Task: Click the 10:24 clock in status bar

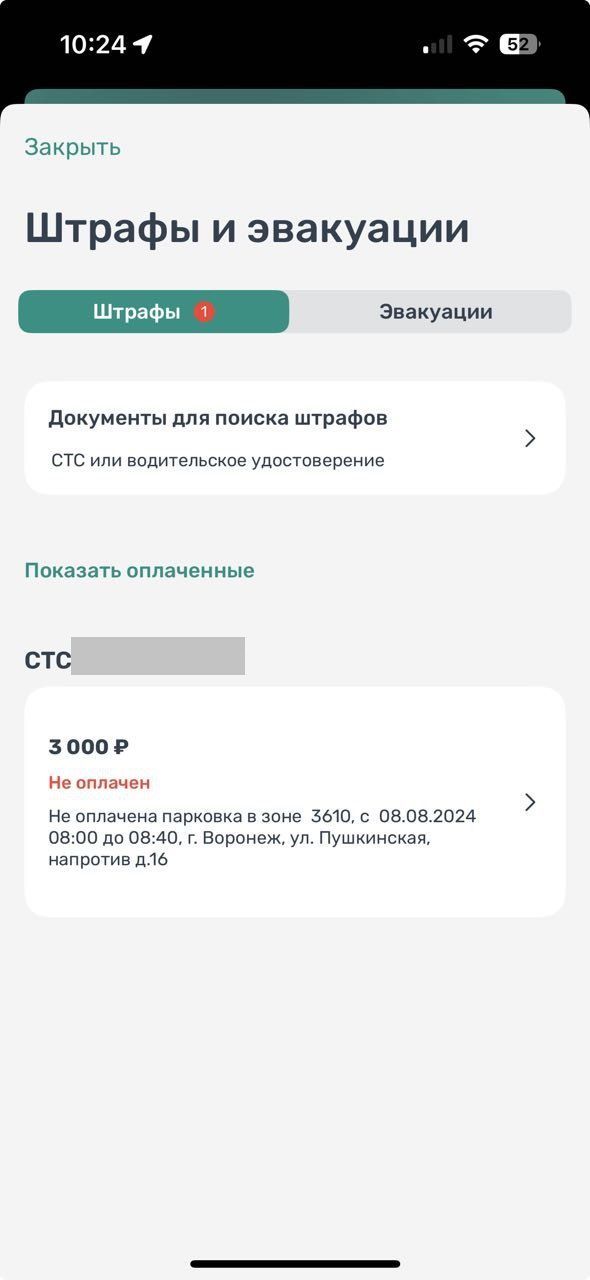Action: point(93,44)
